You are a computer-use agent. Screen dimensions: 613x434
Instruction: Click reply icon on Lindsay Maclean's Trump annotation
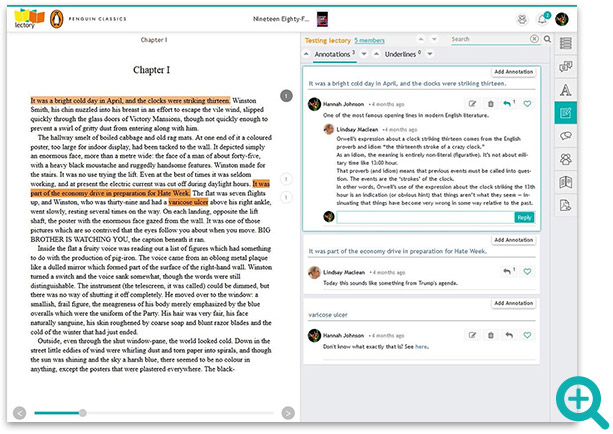508,271
